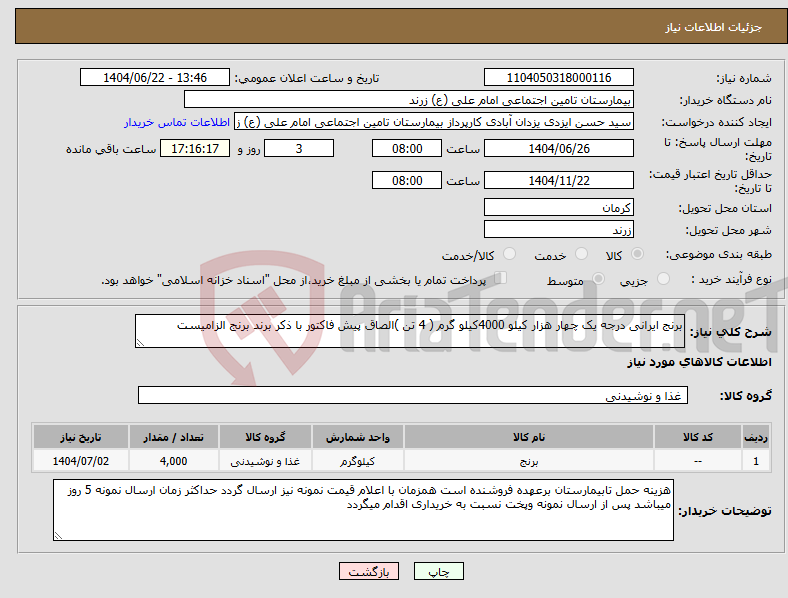Click the تاریخ نیاز column header
The width and height of the screenshot is (788, 598).
[x=80, y=437]
